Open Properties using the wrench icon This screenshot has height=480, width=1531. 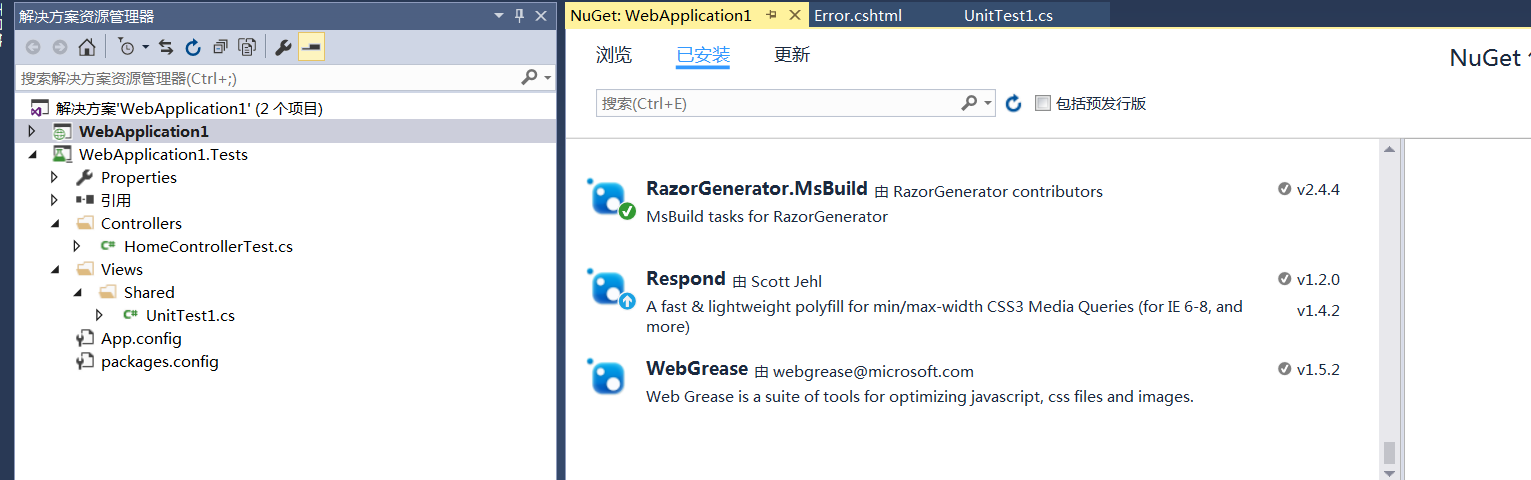(283, 47)
